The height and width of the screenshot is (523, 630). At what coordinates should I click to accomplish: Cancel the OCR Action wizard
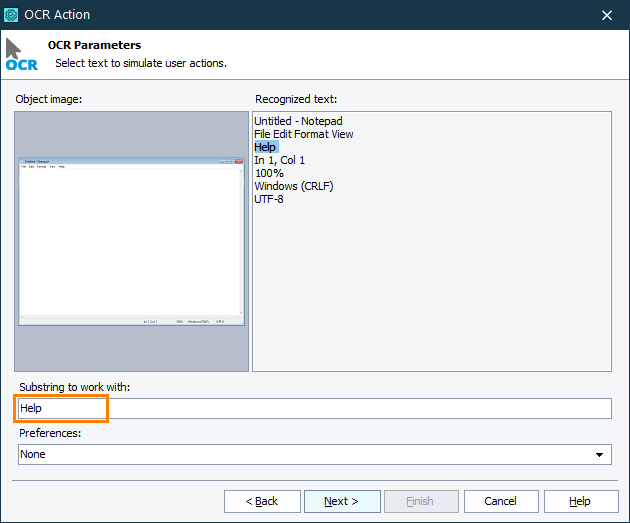tap(500, 501)
